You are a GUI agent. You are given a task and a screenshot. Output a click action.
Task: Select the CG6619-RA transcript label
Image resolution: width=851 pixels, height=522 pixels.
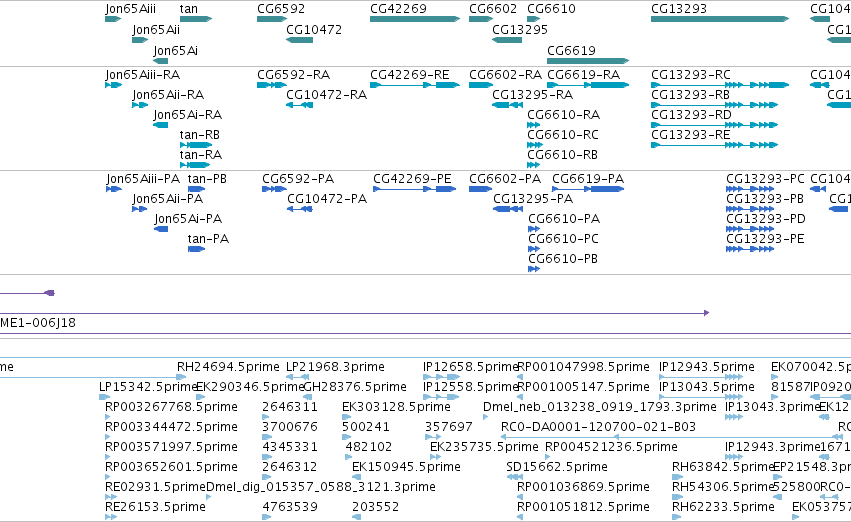583,75
